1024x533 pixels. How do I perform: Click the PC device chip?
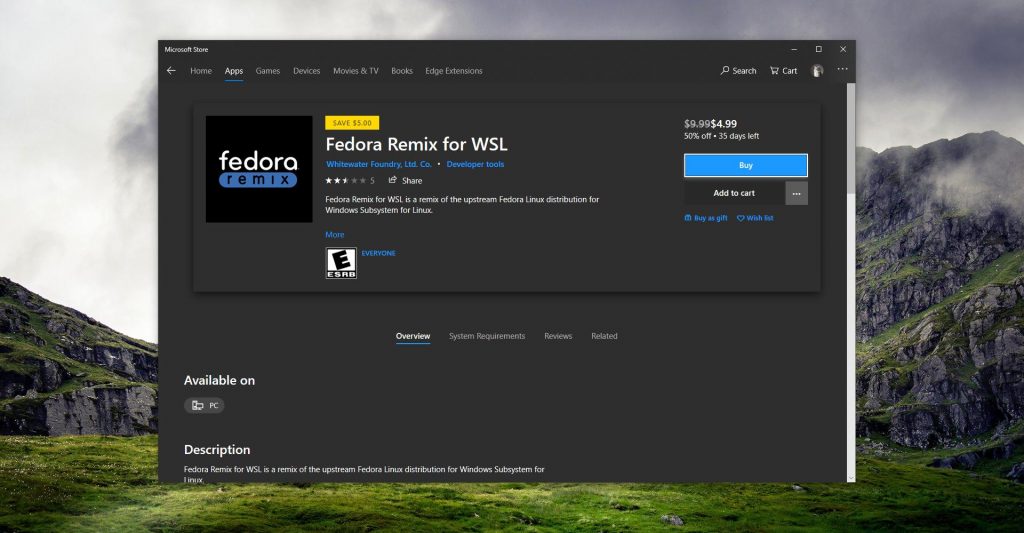coord(204,406)
